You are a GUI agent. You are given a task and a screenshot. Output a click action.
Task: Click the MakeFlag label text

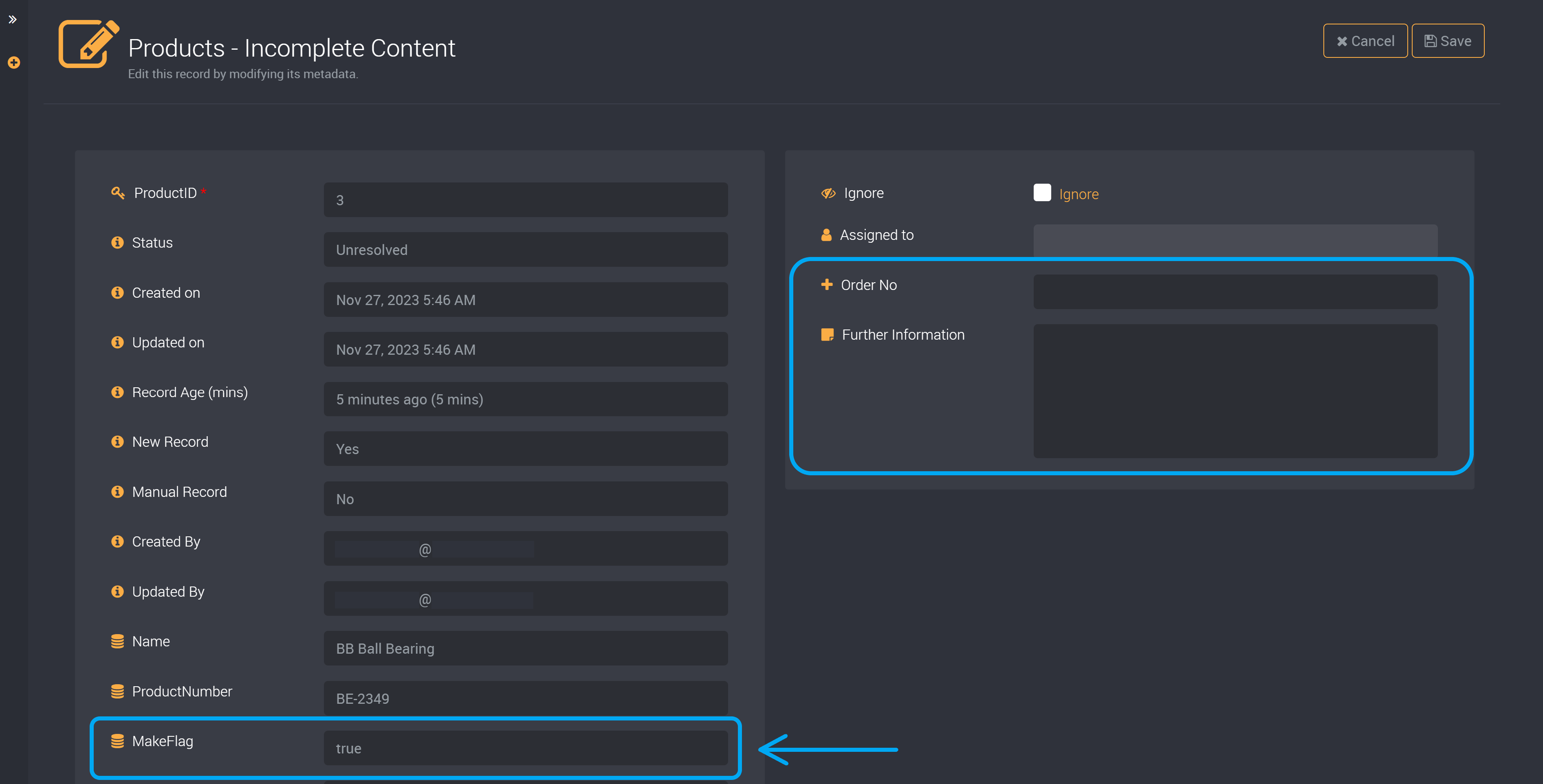162,742
